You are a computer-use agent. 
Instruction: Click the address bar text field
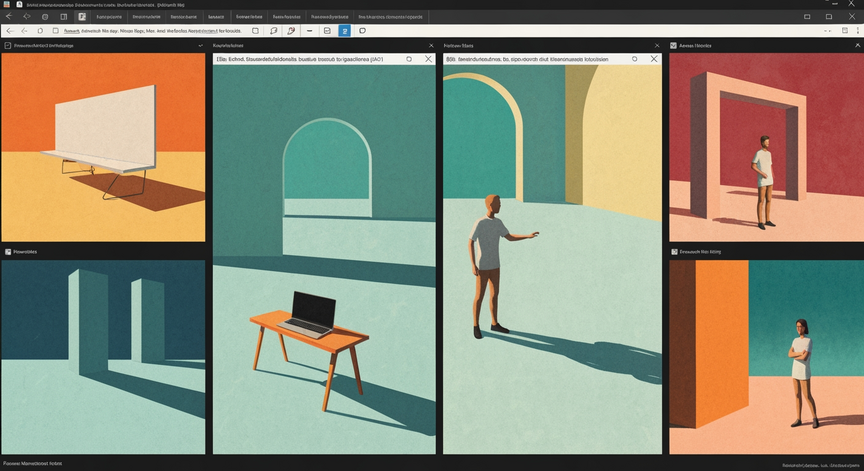pyautogui.click(x=153, y=31)
